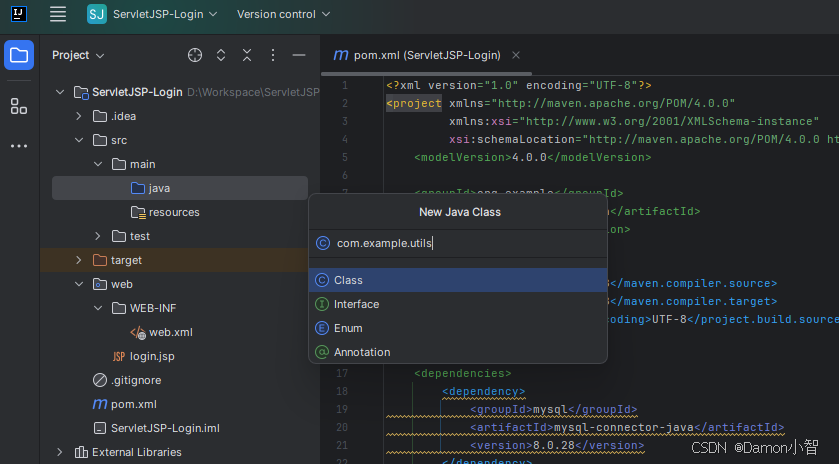
Task: Open the Structure tool window icon
Action: tap(19, 106)
